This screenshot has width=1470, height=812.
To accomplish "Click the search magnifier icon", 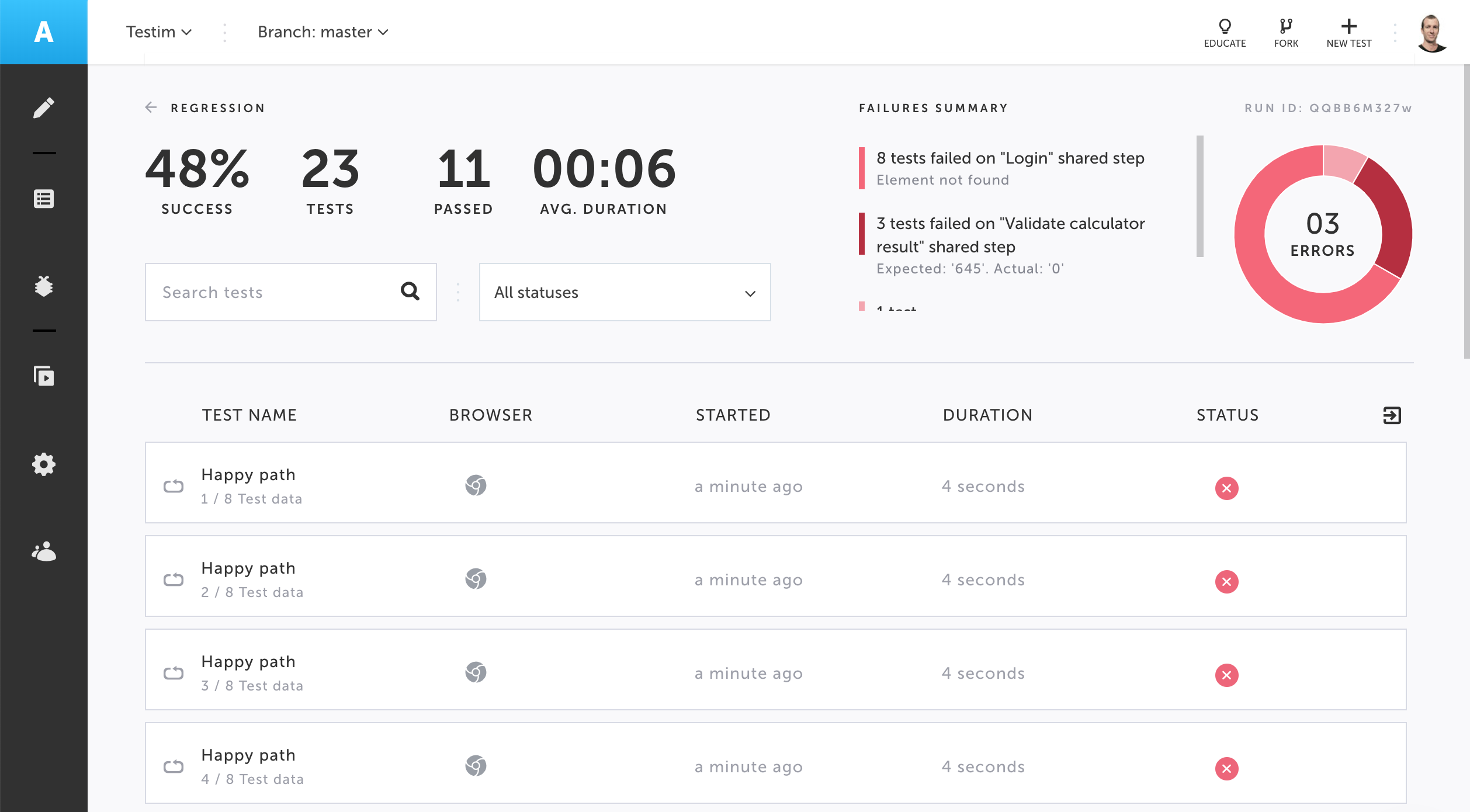I will coord(410,291).
